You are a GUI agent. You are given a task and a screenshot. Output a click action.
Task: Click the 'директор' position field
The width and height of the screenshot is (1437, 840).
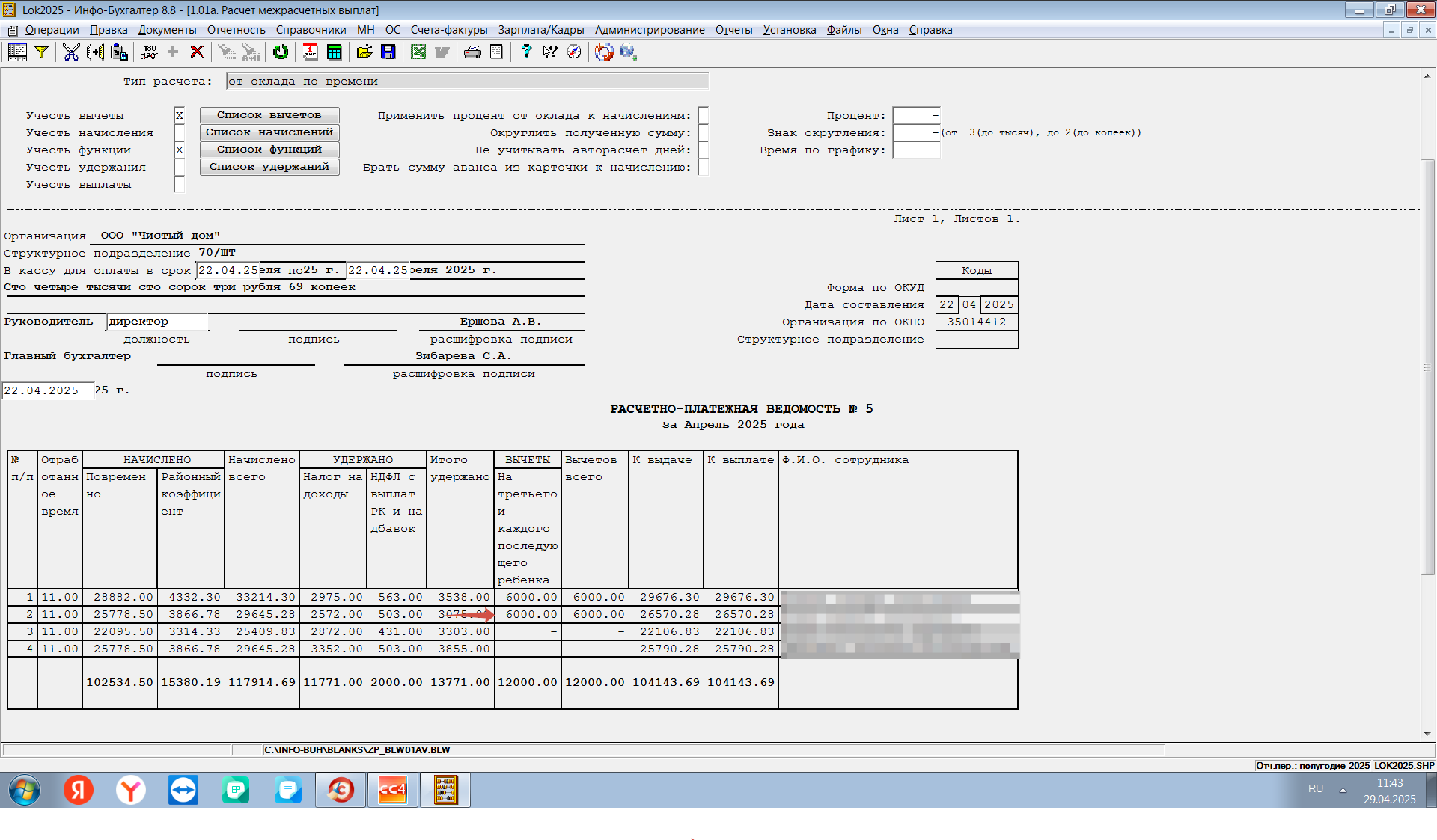coord(157,322)
